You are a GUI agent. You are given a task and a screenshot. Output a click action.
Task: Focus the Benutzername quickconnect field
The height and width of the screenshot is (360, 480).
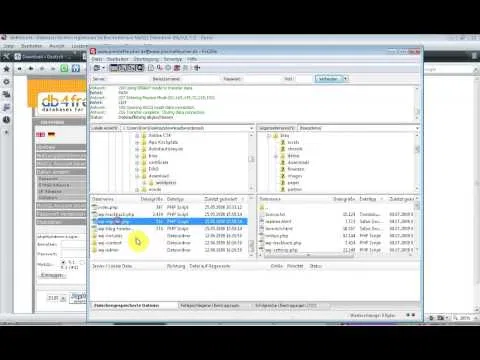(x=201, y=79)
